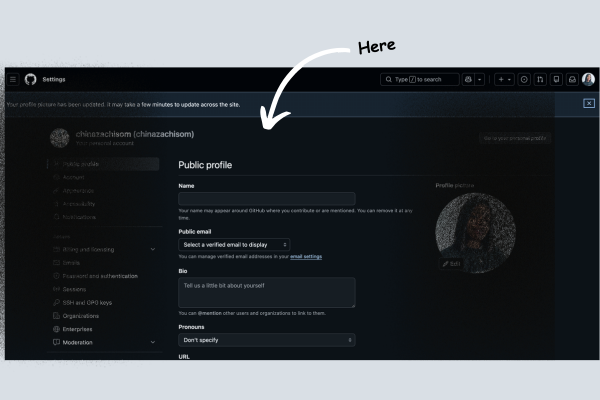Open SSH and GPG keys settings
This screenshot has height=400, width=600.
pyautogui.click(x=88, y=302)
